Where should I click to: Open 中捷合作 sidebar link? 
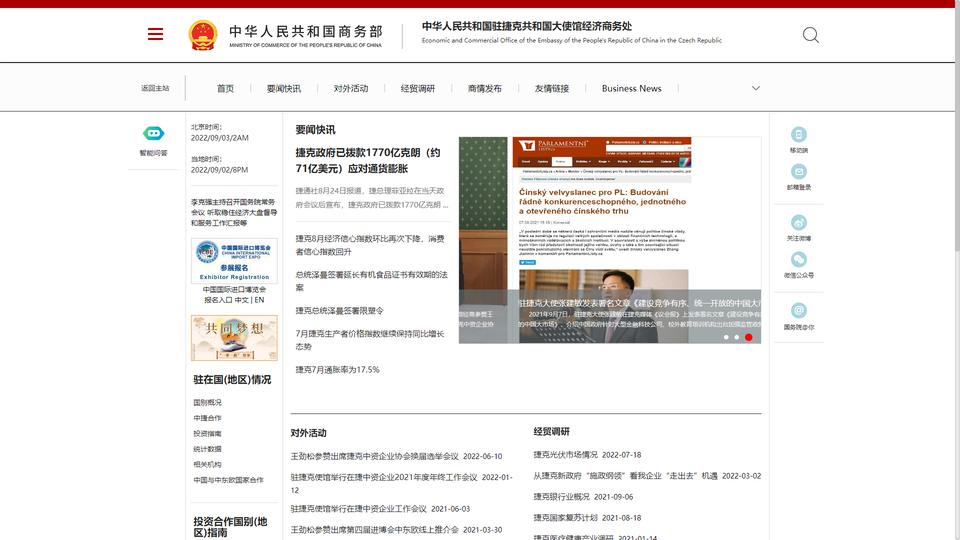208,418
